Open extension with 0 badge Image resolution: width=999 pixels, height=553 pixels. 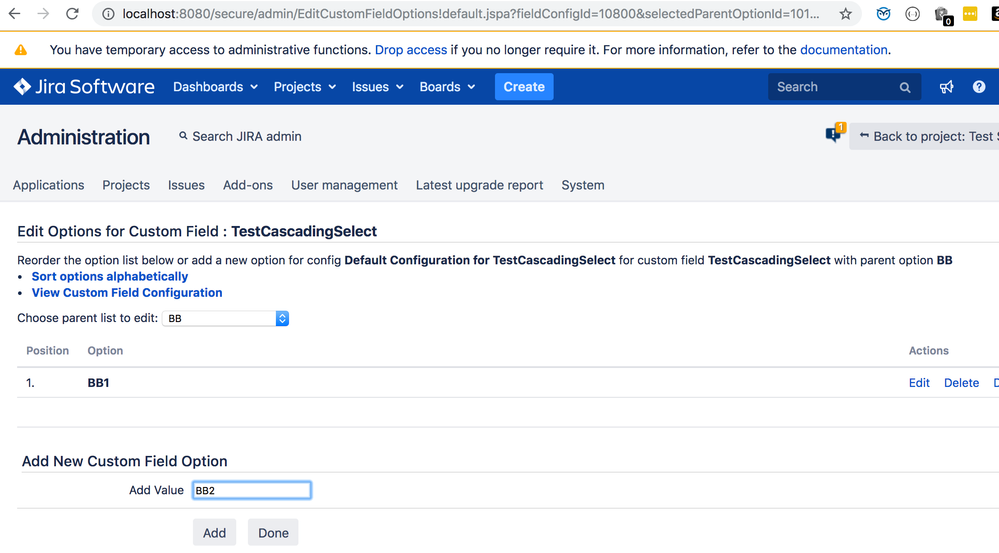943,15
